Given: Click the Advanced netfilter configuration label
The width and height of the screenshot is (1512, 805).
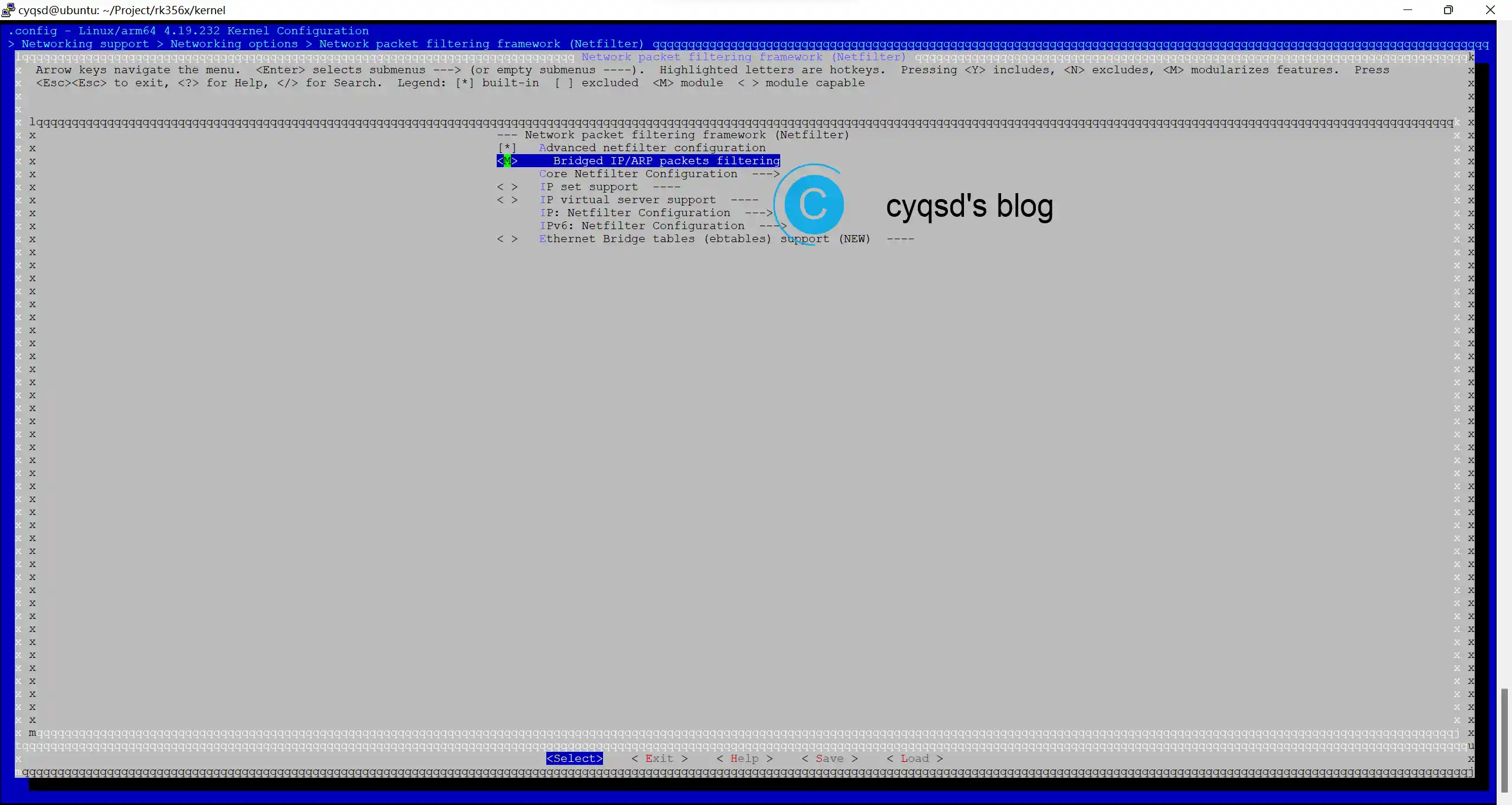Looking at the screenshot, I should 652,148.
